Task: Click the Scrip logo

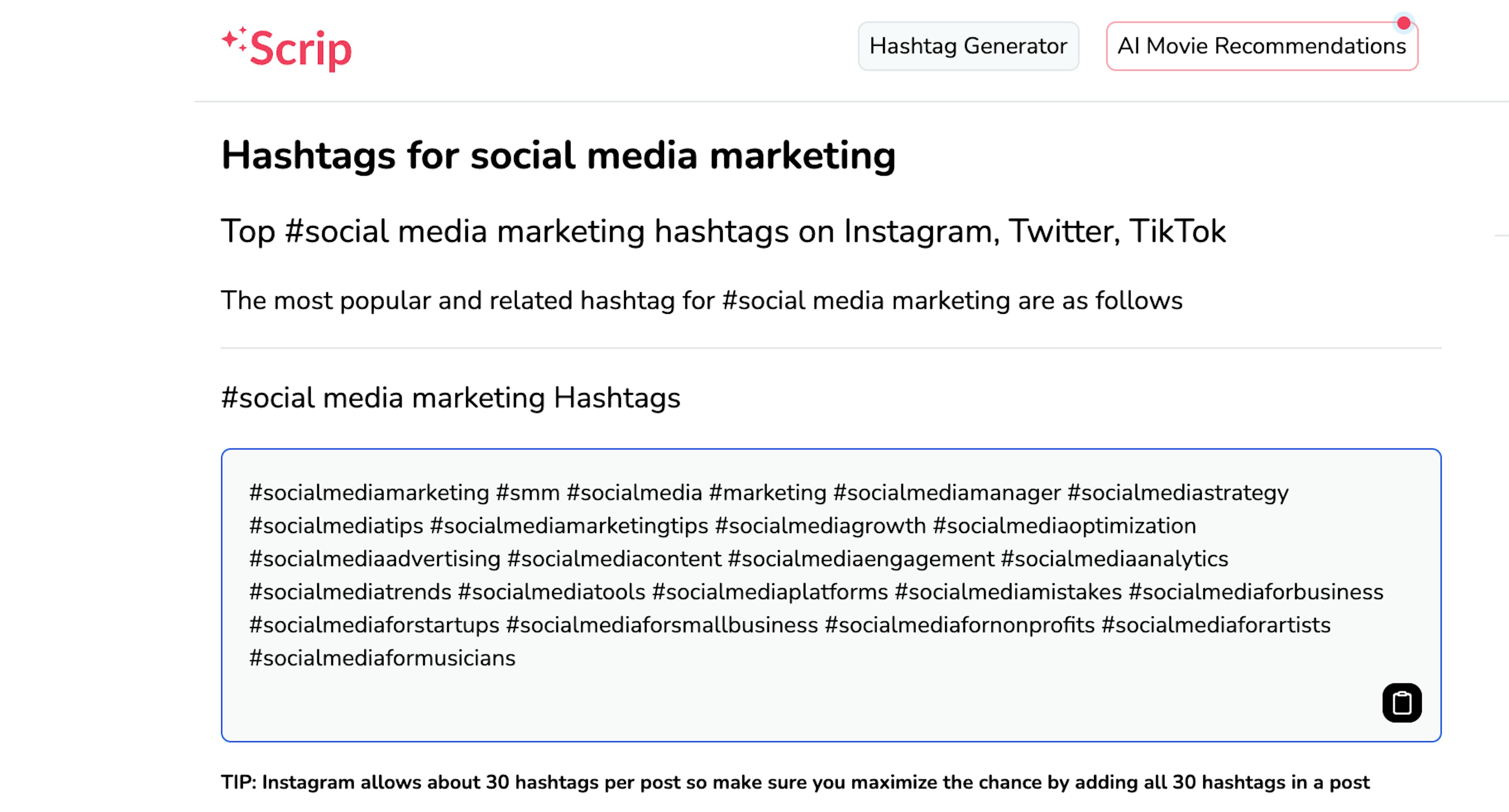Action: point(286,49)
